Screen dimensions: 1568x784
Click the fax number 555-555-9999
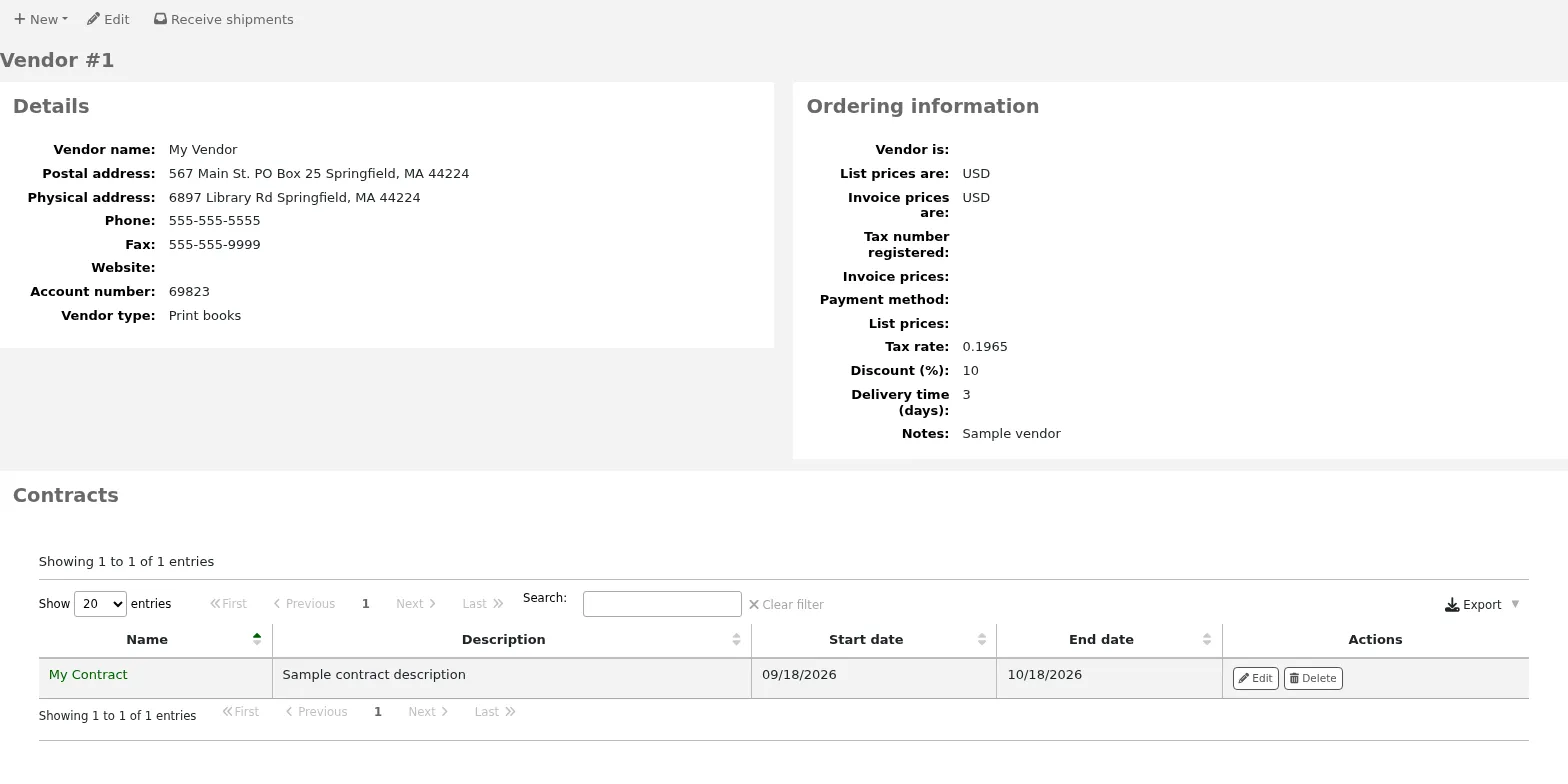(x=214, y=245)
